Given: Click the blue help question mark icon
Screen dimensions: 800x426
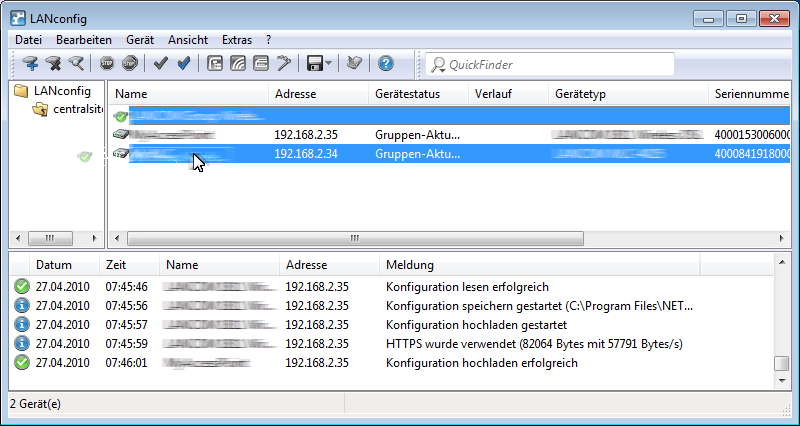Looking at the screenshot, I should [x=386, y=64].
